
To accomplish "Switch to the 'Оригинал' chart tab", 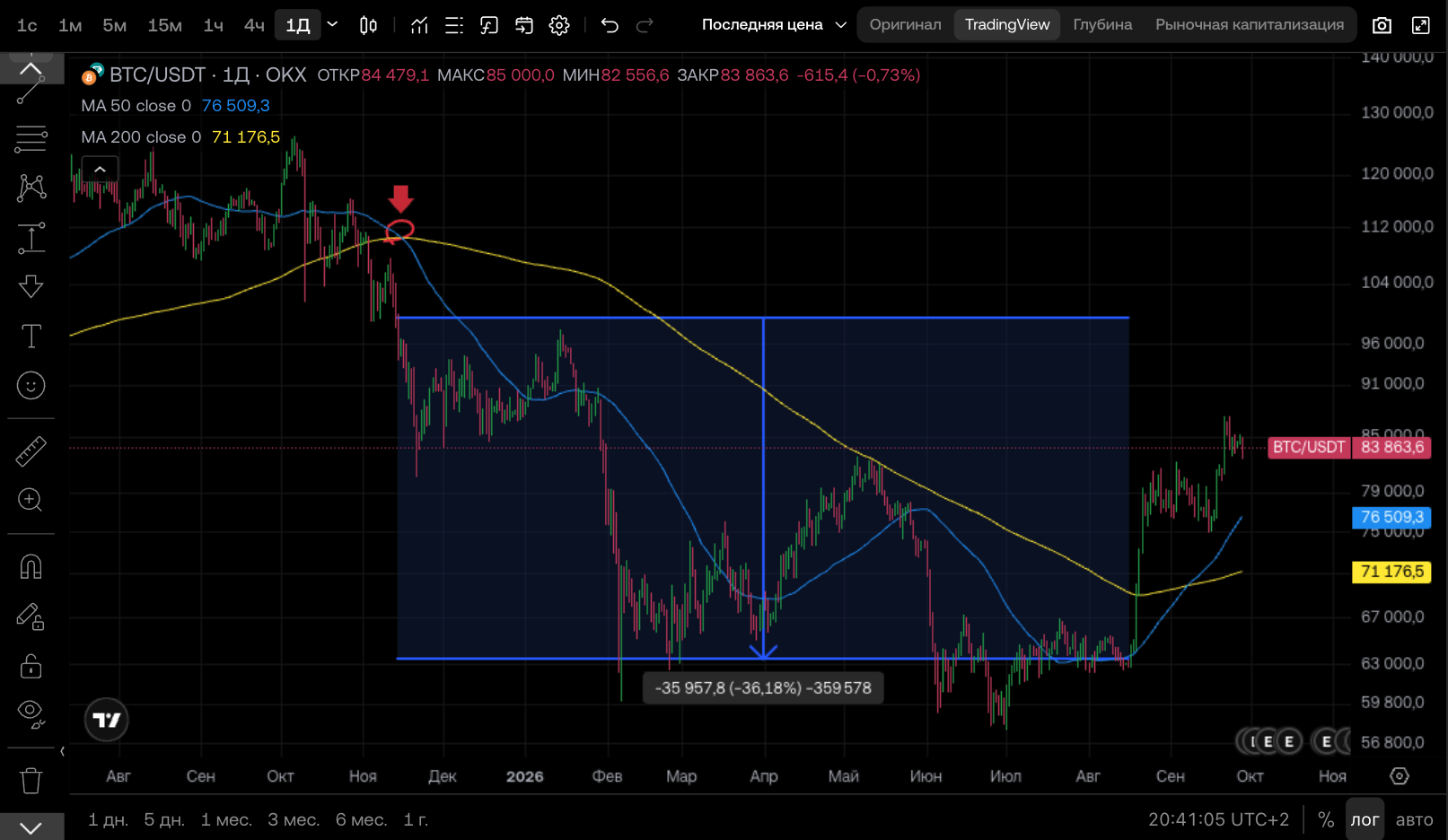I will (905, 25).
